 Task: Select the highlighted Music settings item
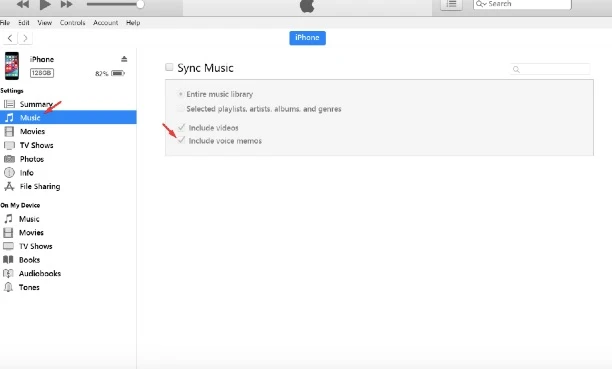[68, 118]
